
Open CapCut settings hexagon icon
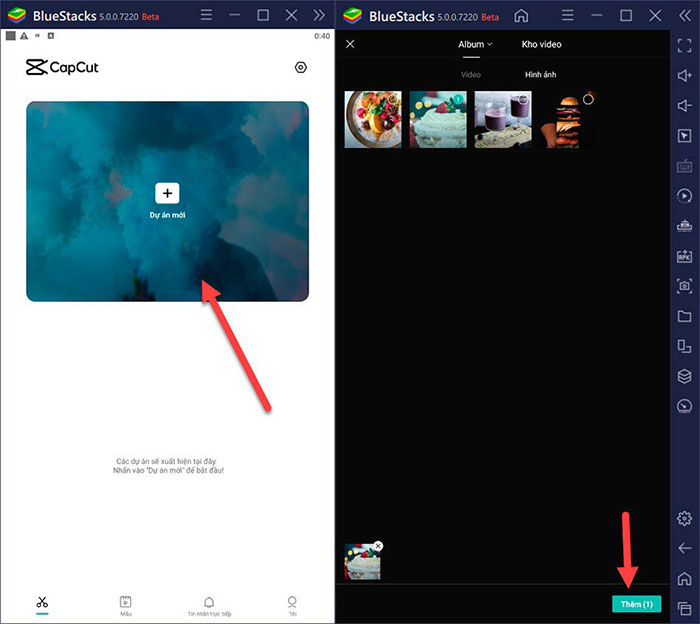(301, 67)
